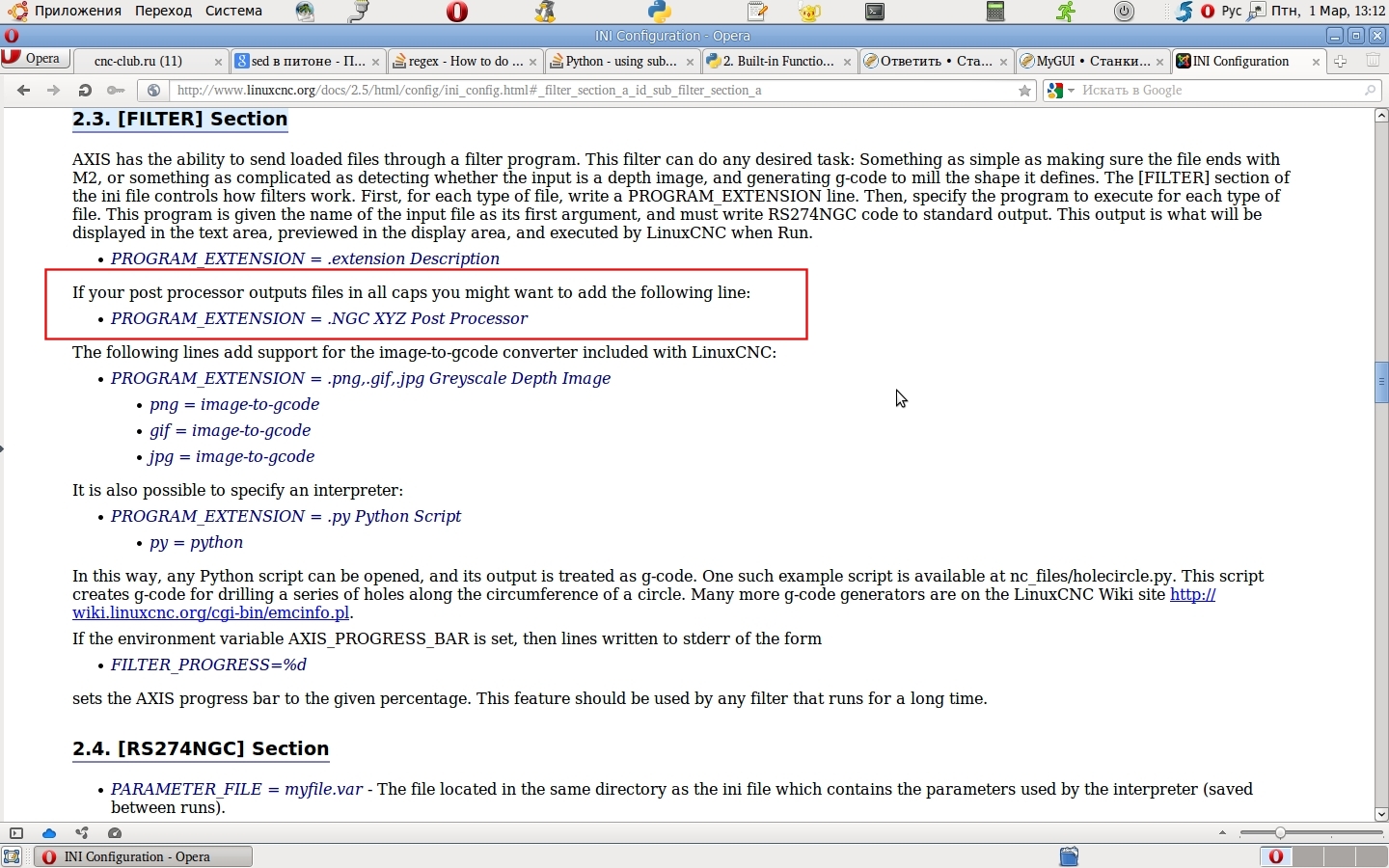Select 'INI Configuration - Opera' taskbar button

[x=144, y=856]
